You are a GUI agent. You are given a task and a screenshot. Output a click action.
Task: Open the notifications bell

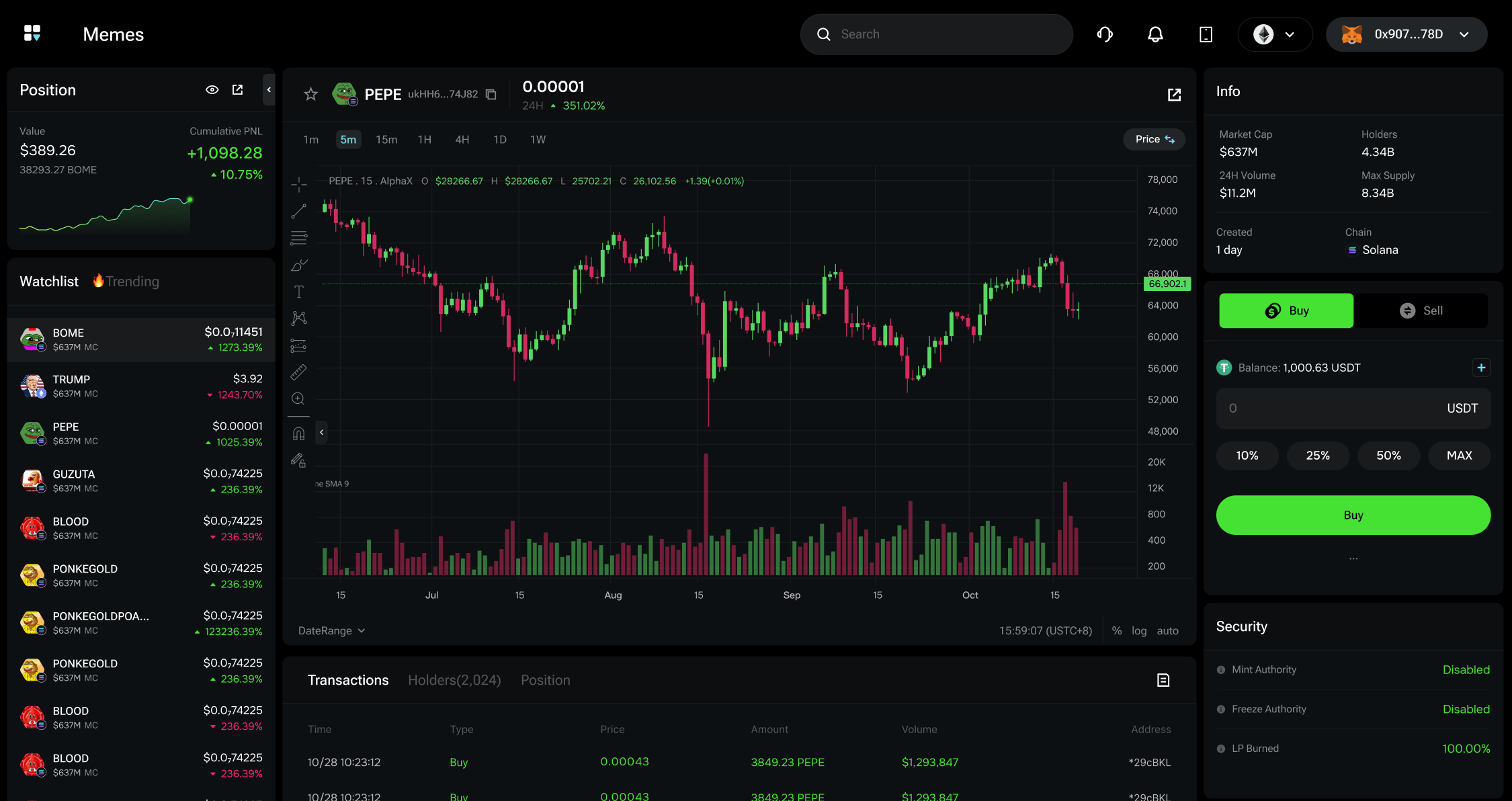click(1155, 34)
